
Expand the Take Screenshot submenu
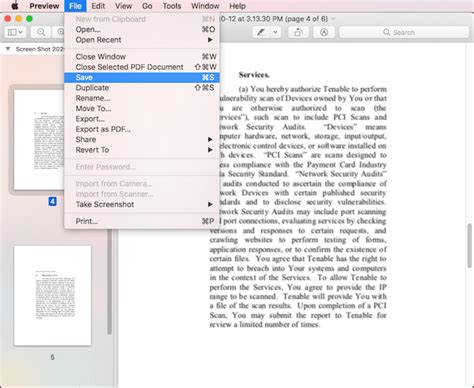coord(142,204)
